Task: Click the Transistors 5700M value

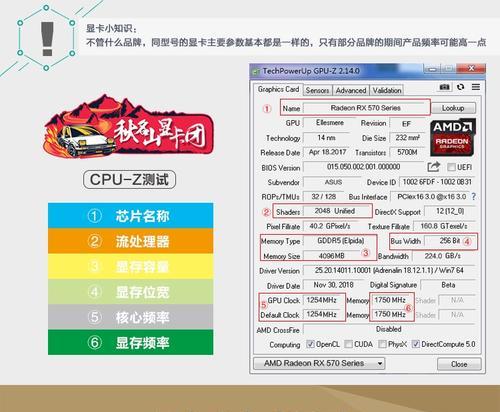Action: 407,152
